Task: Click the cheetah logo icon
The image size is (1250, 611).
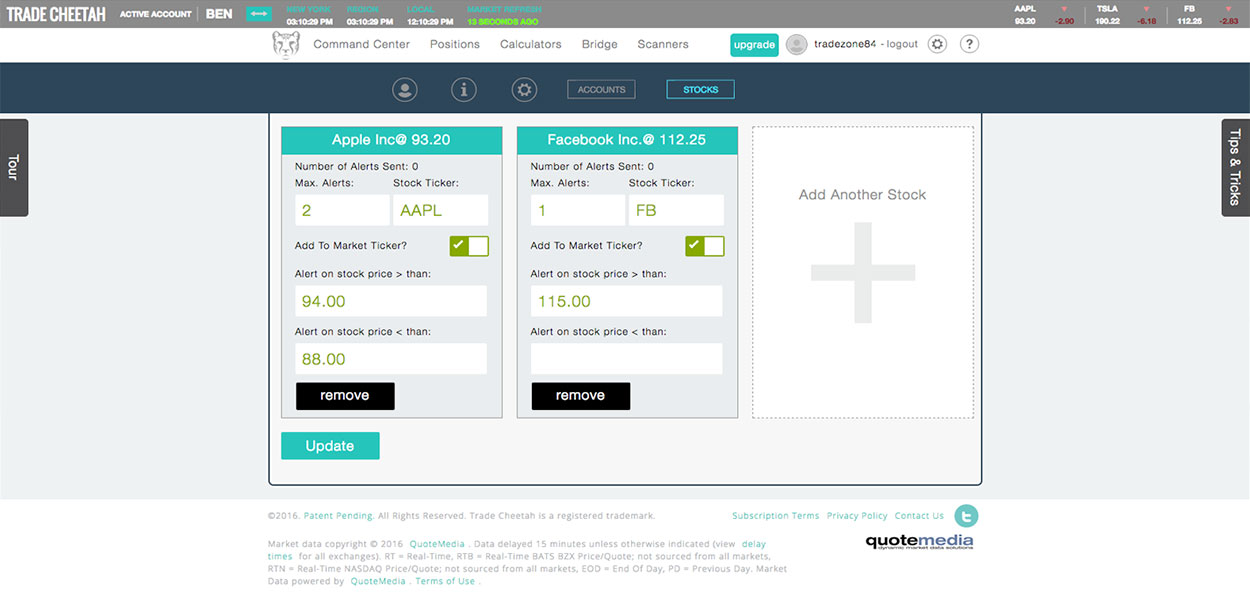Action: coord(286,45)
